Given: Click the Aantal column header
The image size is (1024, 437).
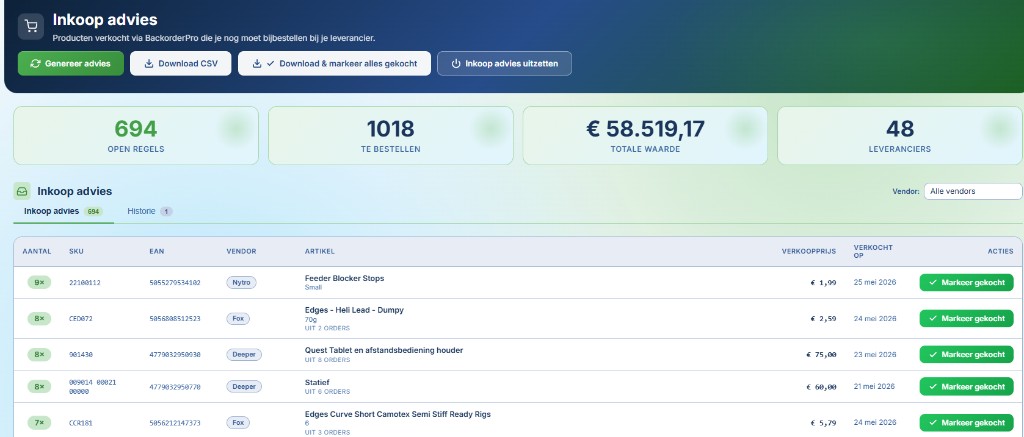Looking at the screenshot, I should tap(37, 251).
